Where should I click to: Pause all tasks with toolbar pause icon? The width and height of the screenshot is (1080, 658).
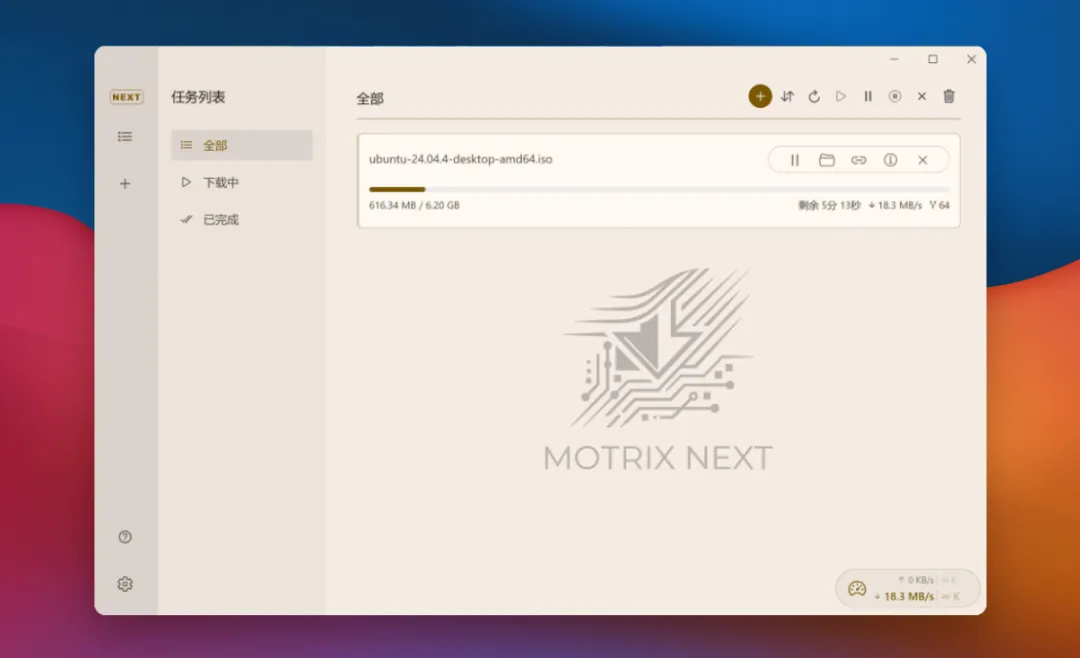click(x=868, y=96)
